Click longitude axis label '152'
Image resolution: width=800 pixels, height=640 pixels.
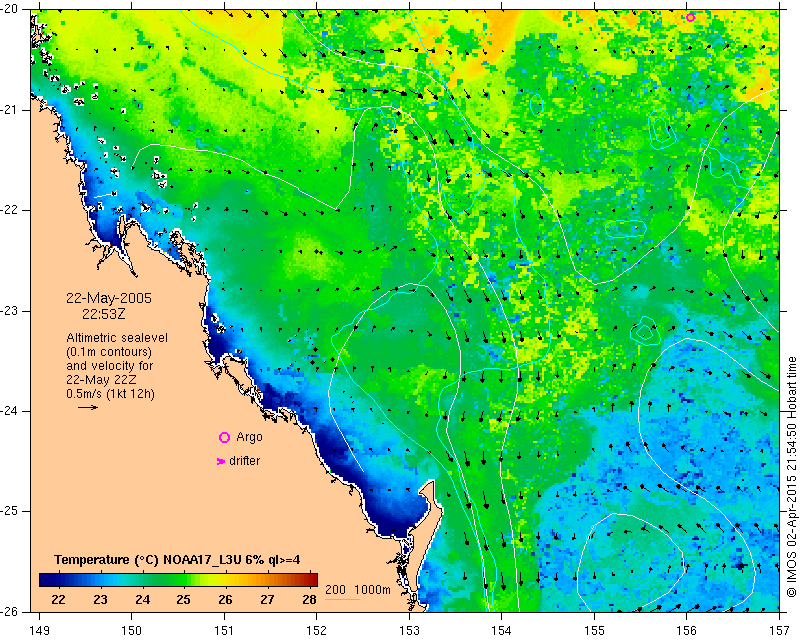(317, 631)
